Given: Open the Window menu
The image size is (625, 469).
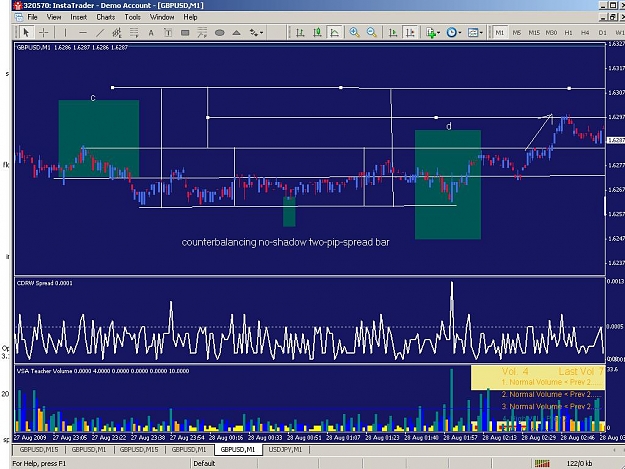Looking at the screenshot, I should (x=162, y=17).
